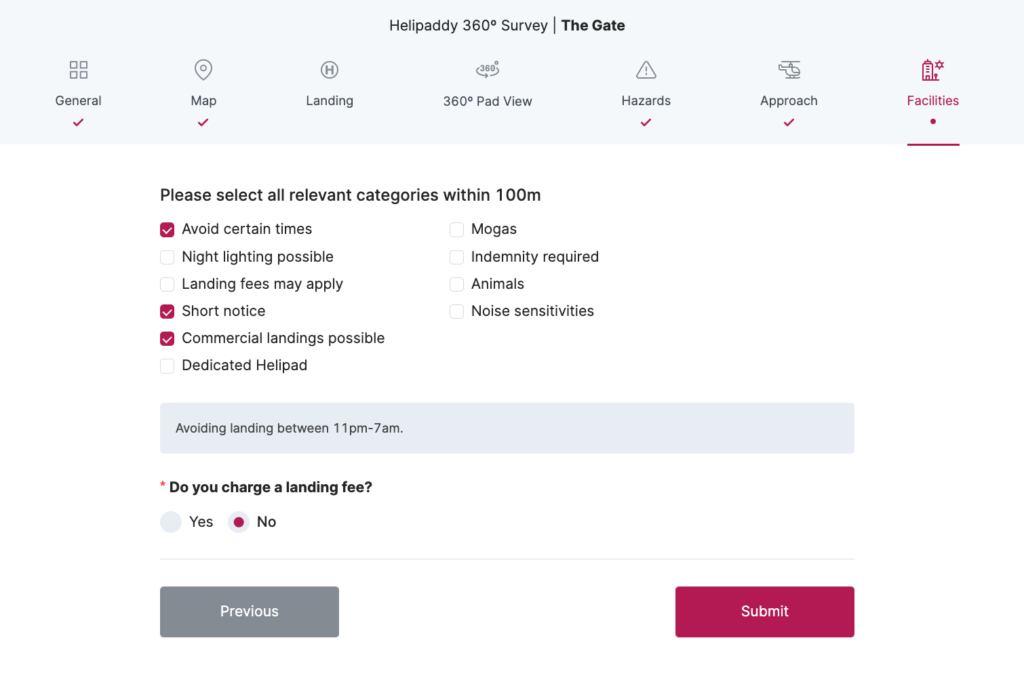The width and height of the screenshot is (1024, 697).
Task: Tick the Landing fees may apply checkbox
Action: [x=168, y=284]
